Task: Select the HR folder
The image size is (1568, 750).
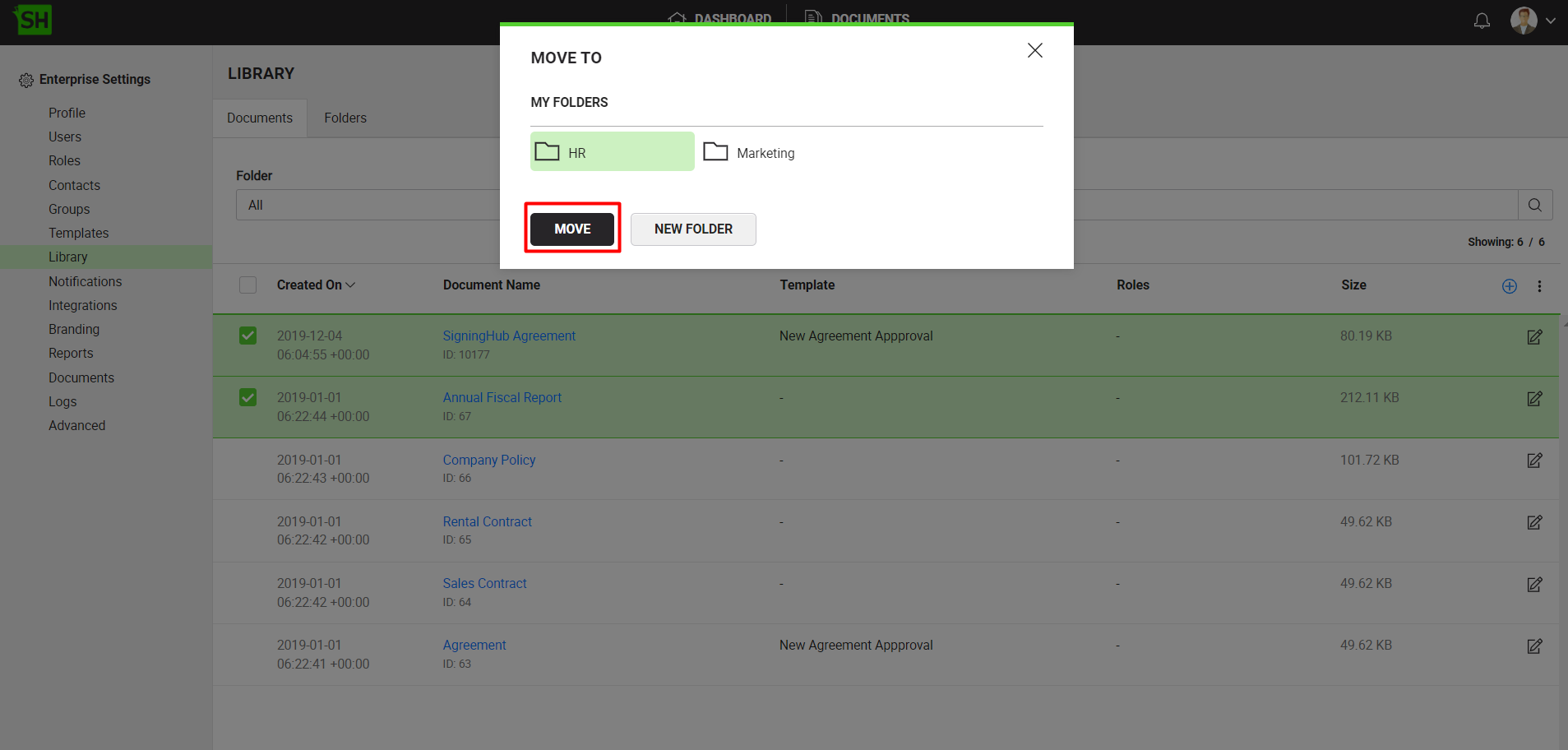Action: [x=612, y=152]
